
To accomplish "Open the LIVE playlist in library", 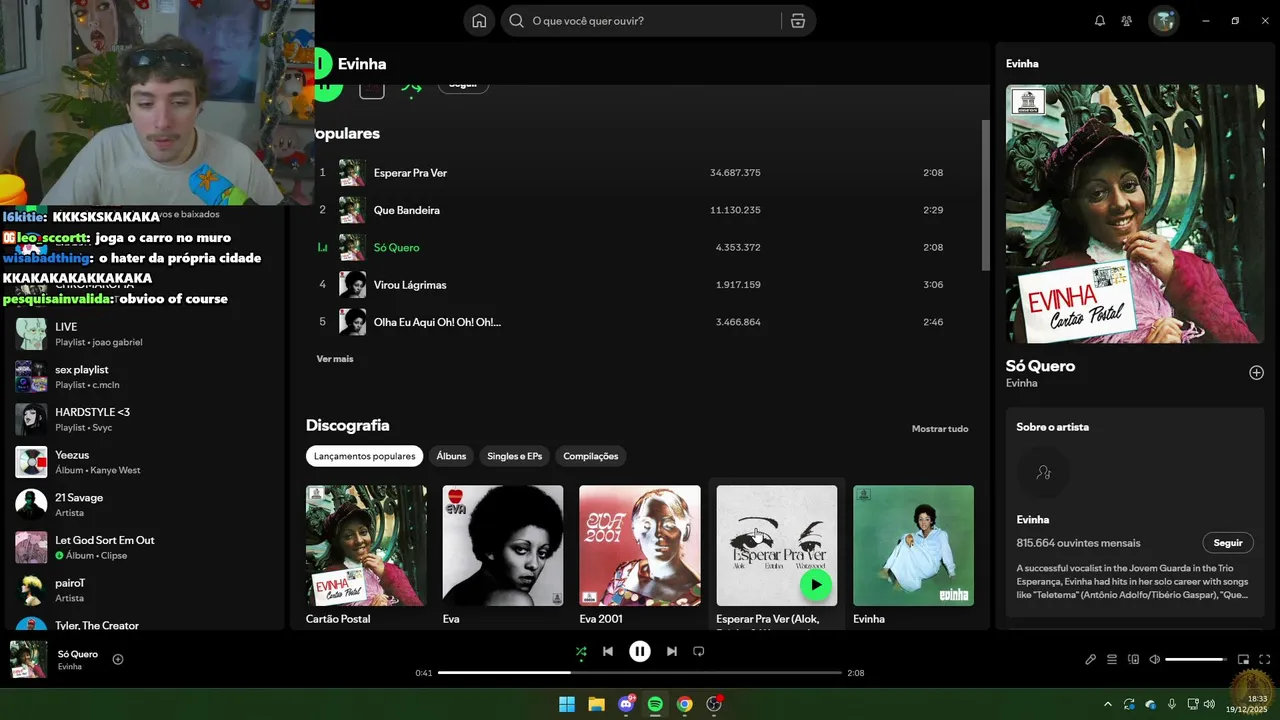I will click(x=145, y=334).
